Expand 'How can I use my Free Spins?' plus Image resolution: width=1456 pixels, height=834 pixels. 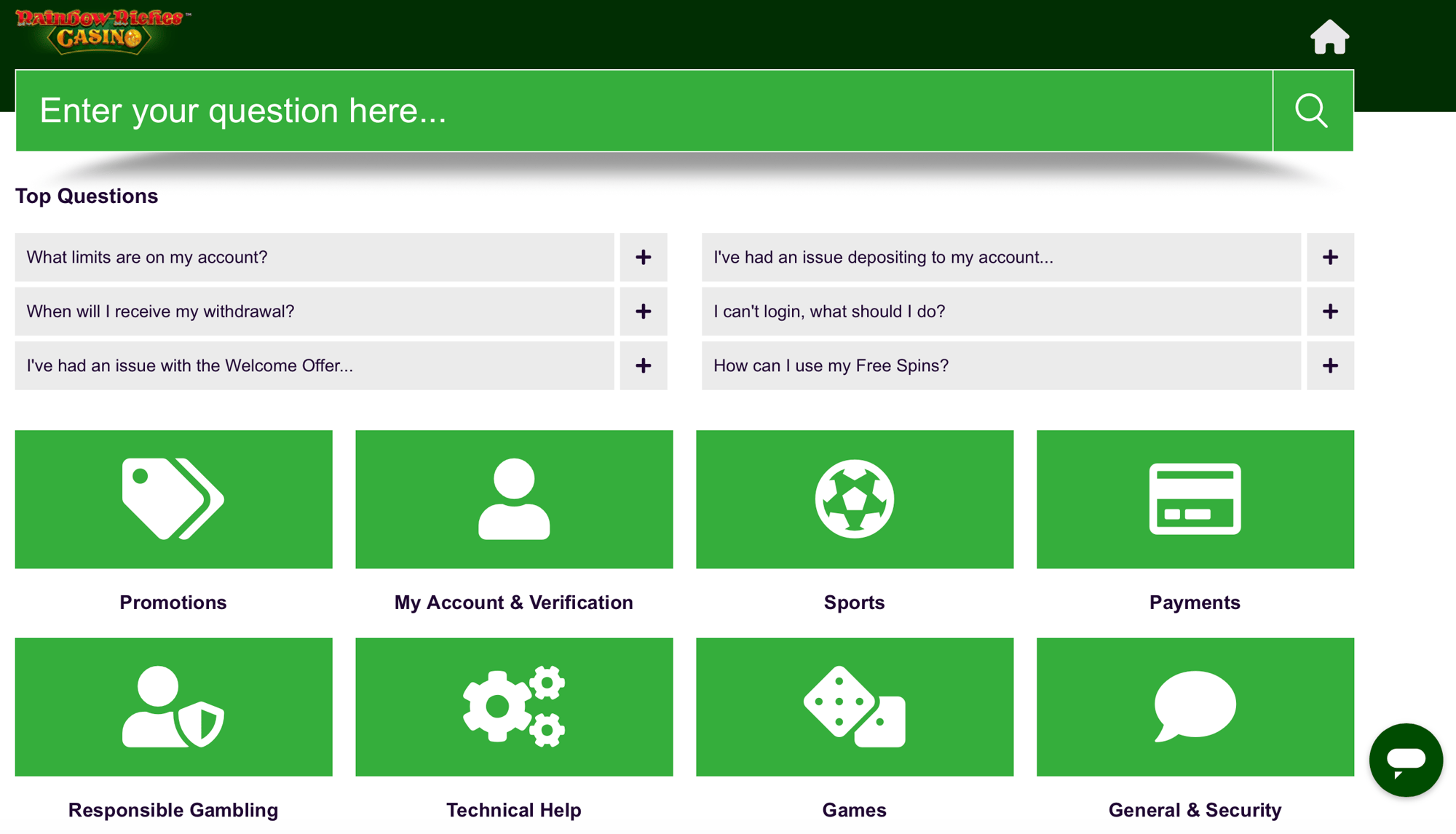[1330, 365]
